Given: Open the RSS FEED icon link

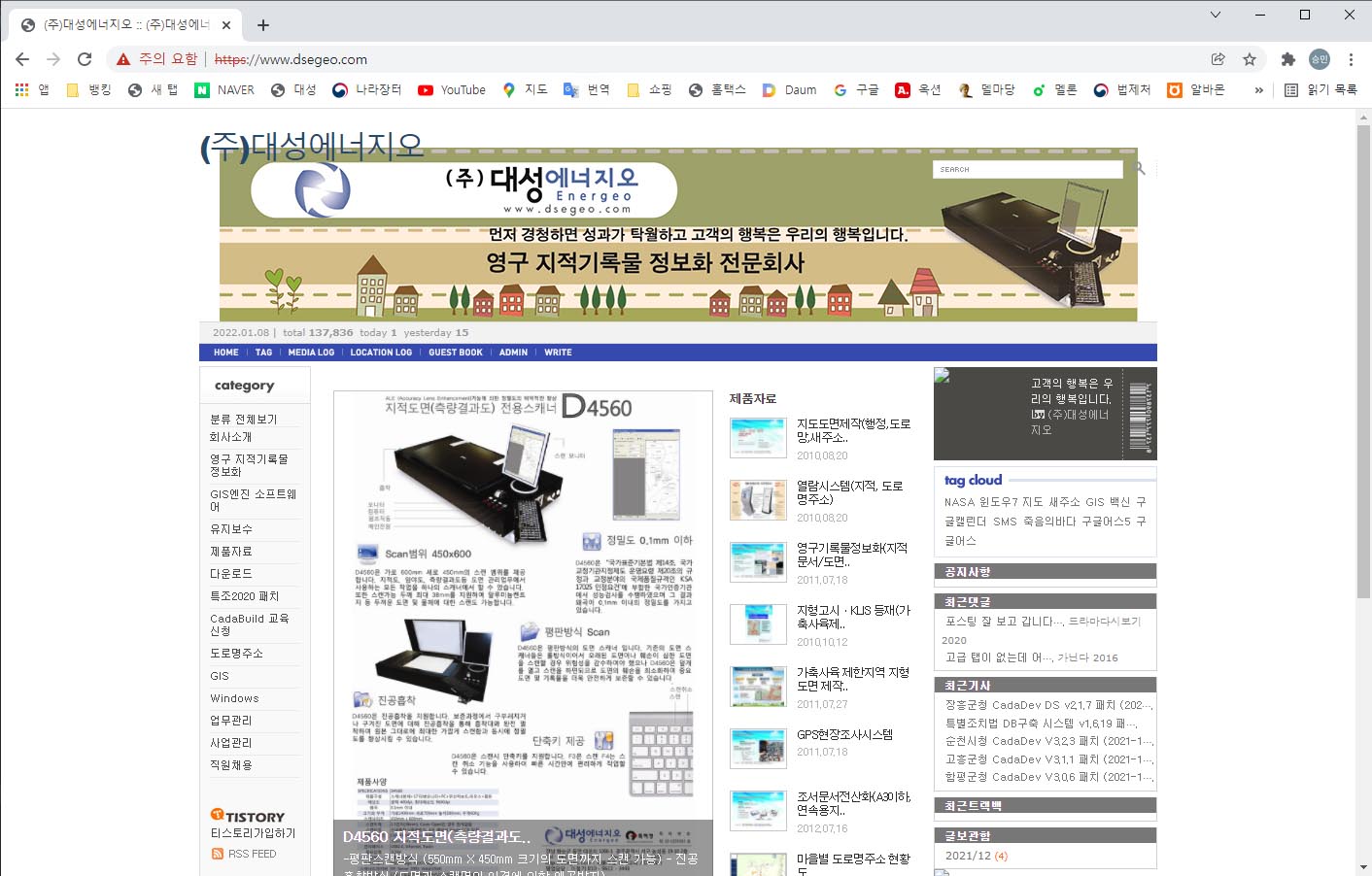Looking at the screenshot, I should [244, 854].
